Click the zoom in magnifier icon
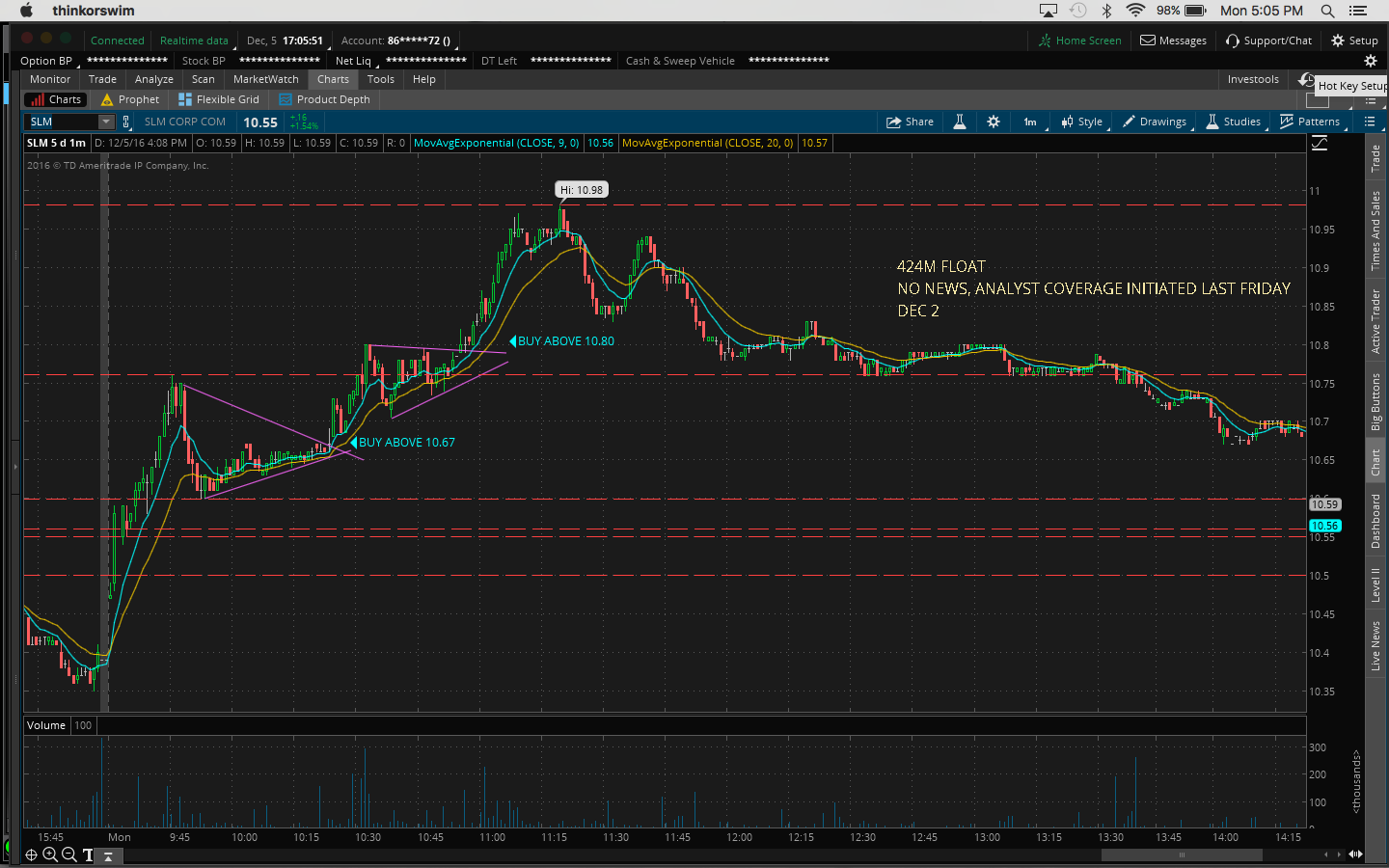The width and height of the screenshot is (1389, 868). pyautogui.click(x=50, y=854)
